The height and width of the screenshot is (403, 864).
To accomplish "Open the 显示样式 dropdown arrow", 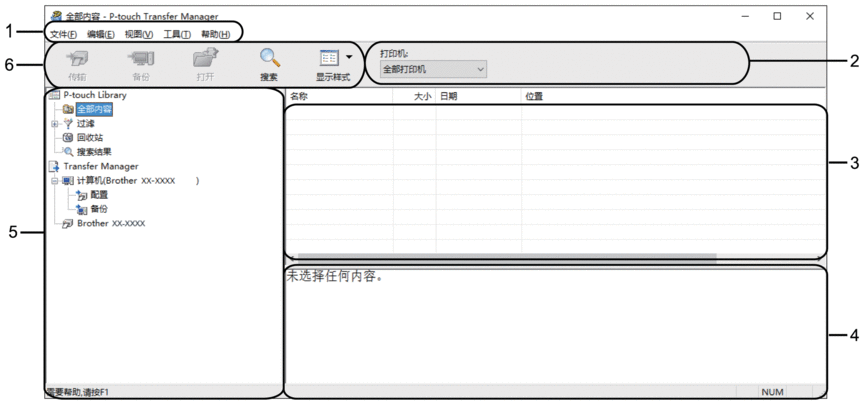I will tap(348, 57).
